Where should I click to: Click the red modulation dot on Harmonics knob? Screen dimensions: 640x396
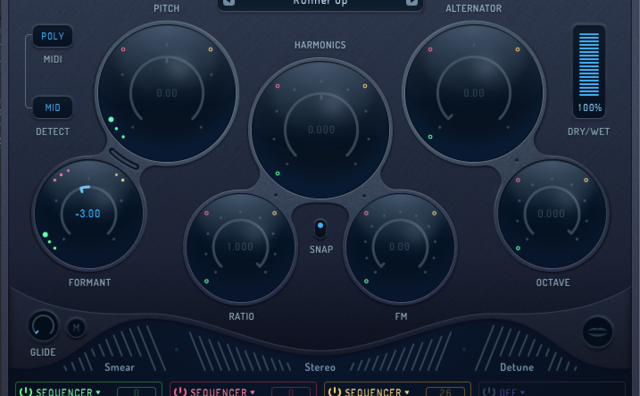pyautogui.click(x=278, y=86)
